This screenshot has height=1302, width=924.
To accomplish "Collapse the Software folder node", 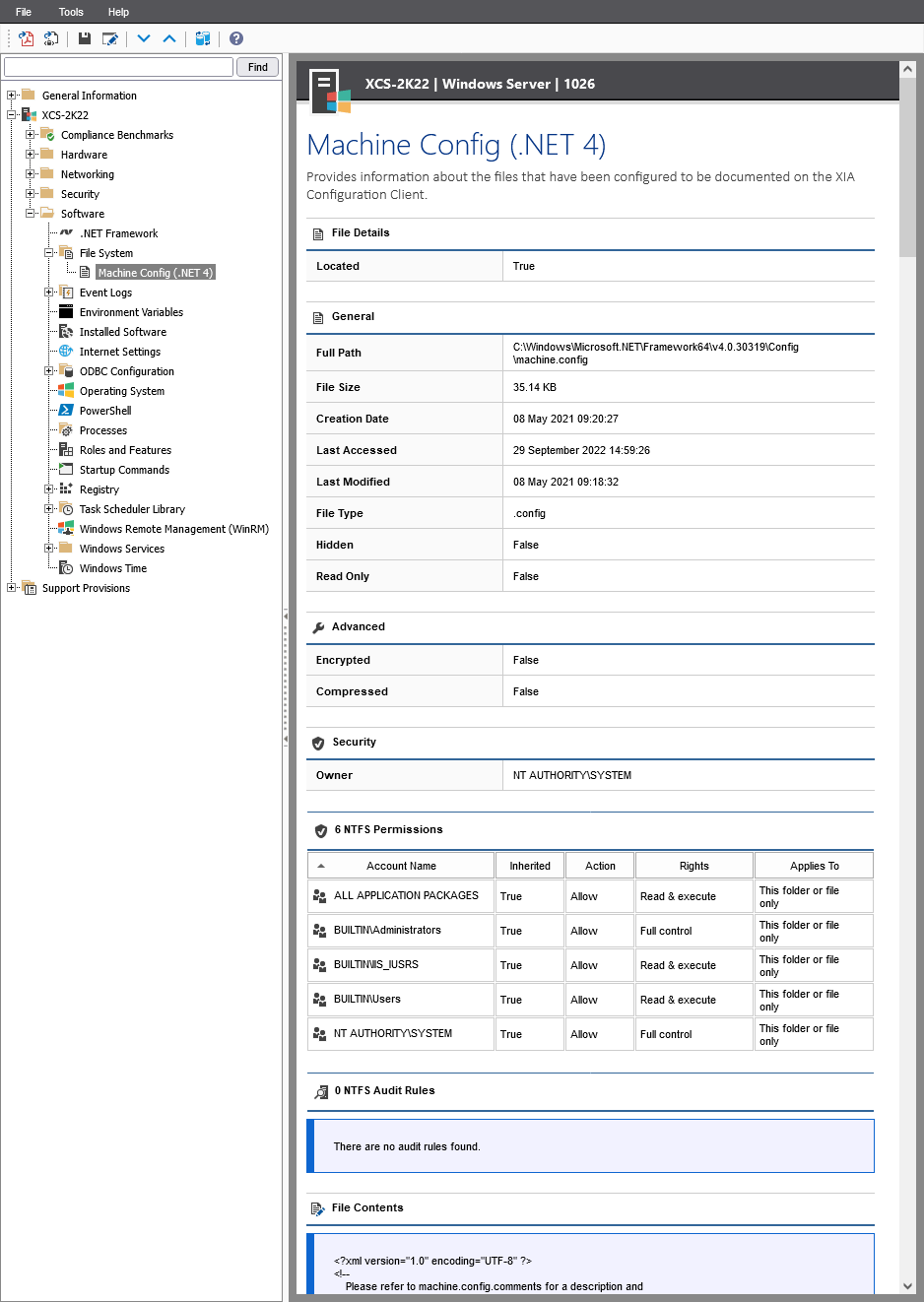I will click(x=30, y=214).
